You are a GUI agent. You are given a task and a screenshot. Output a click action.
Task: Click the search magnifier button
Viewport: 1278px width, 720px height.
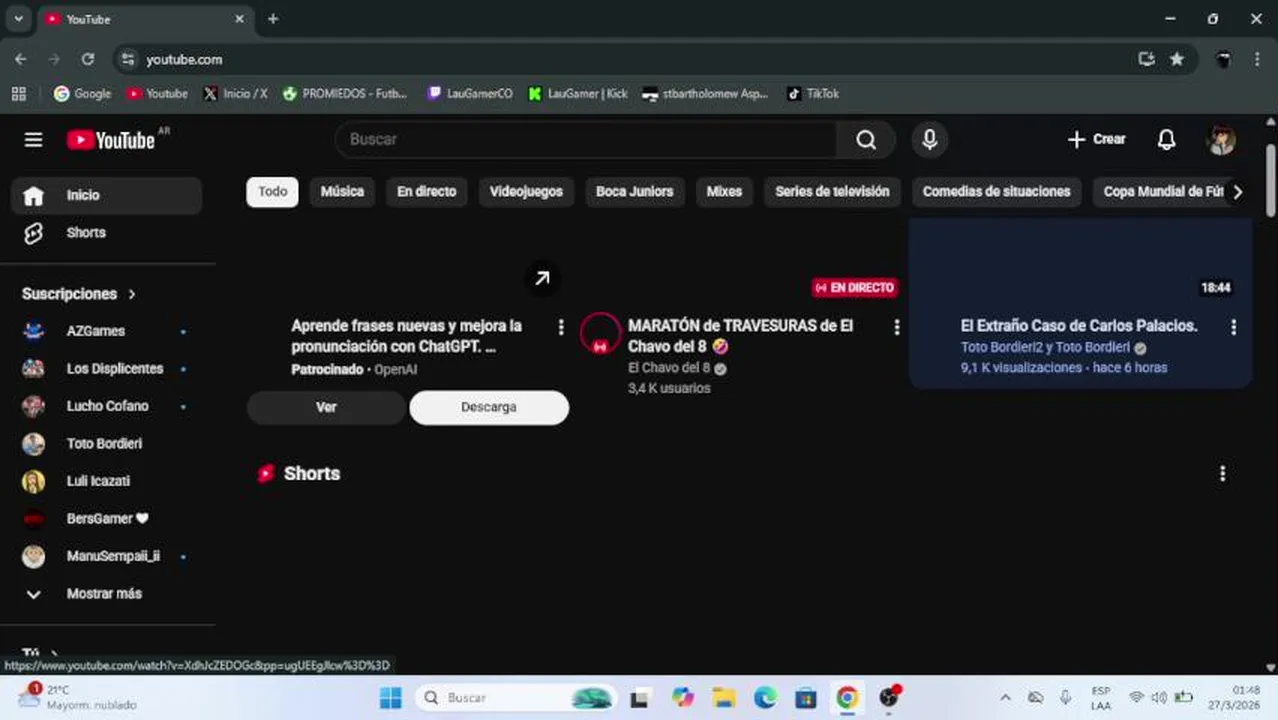[x=866, y=140]
